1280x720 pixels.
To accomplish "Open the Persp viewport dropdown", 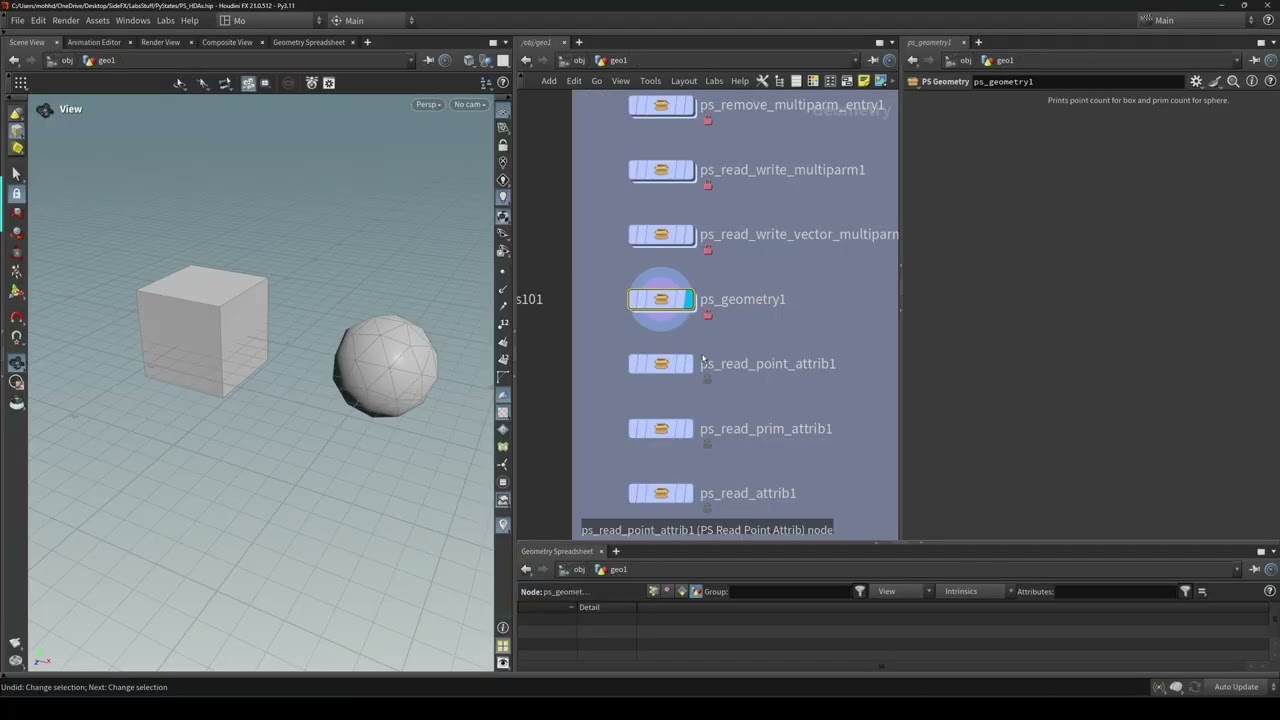I will (x=428, y=104).
